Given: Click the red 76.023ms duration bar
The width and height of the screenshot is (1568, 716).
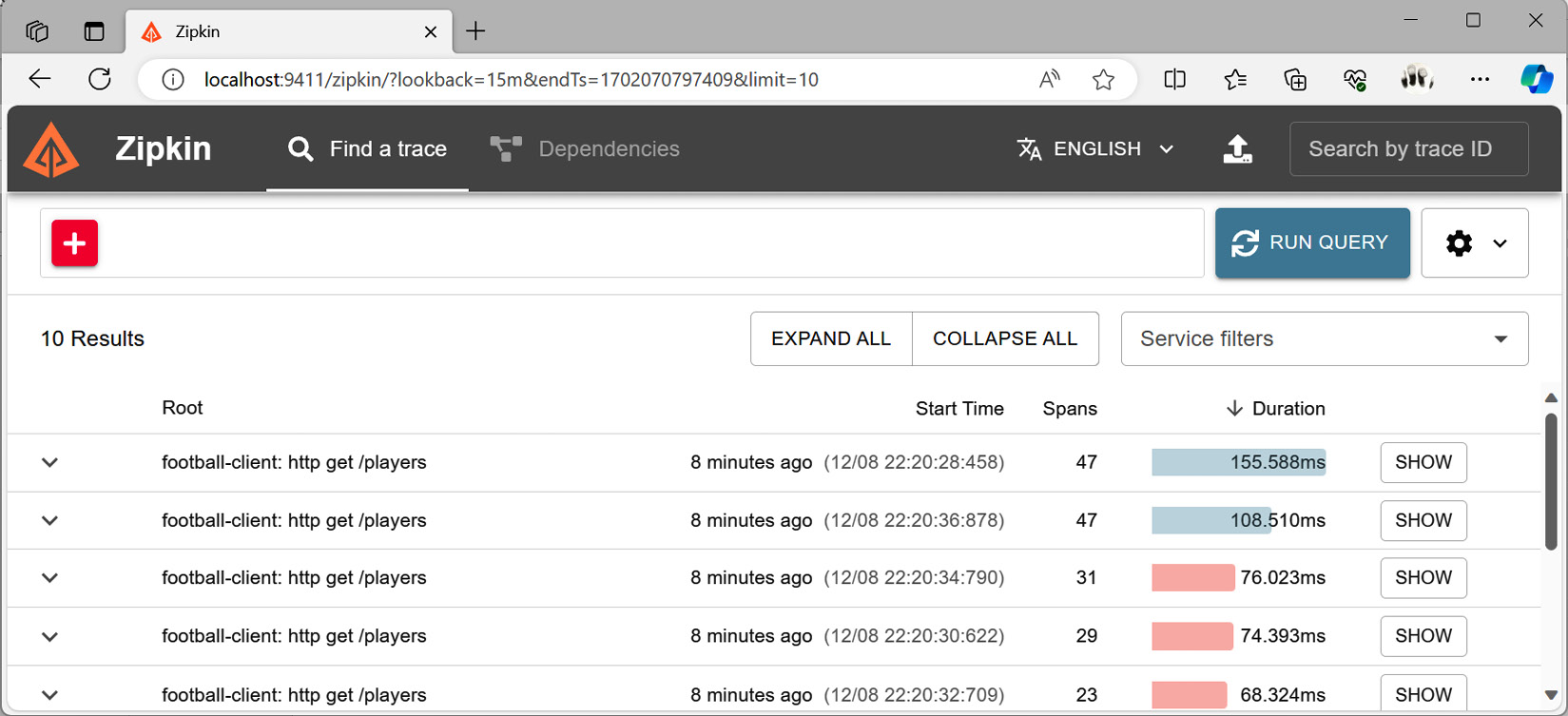Looking at the screenshot, I should (1192, 578).
